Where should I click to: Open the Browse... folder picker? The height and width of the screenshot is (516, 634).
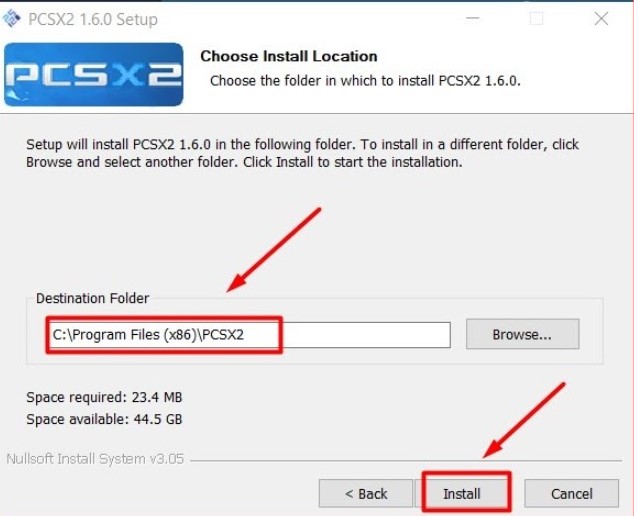click(x=522, y=335)
